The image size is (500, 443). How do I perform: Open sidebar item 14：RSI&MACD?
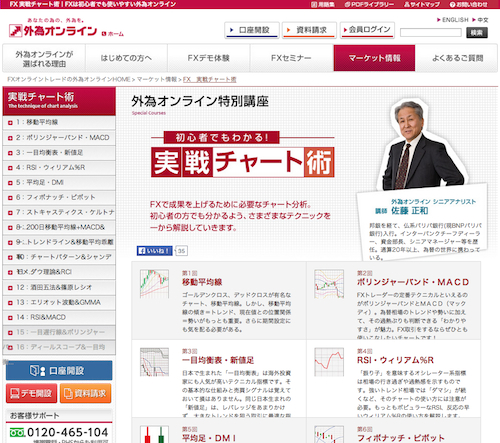click(x=59, y=317)
